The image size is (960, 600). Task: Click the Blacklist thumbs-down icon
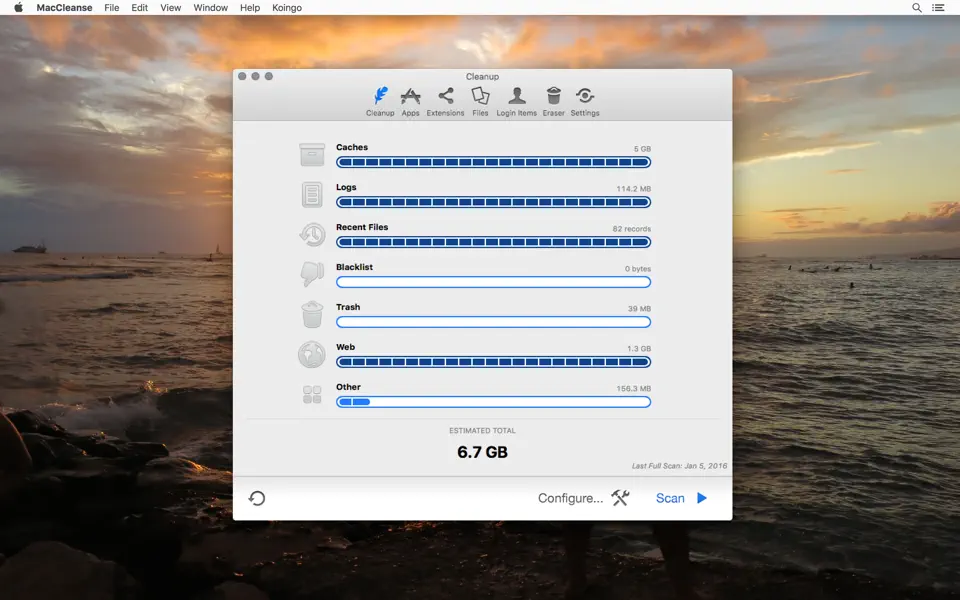pyautogui.click(x=312, y=273)
